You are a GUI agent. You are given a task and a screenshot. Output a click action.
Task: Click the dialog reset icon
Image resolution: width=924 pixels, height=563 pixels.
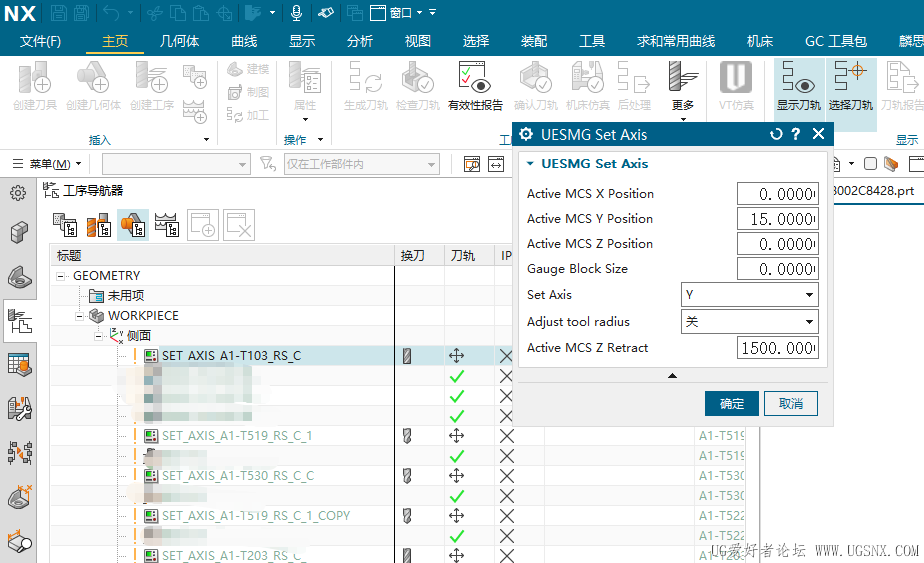point(776,134)
